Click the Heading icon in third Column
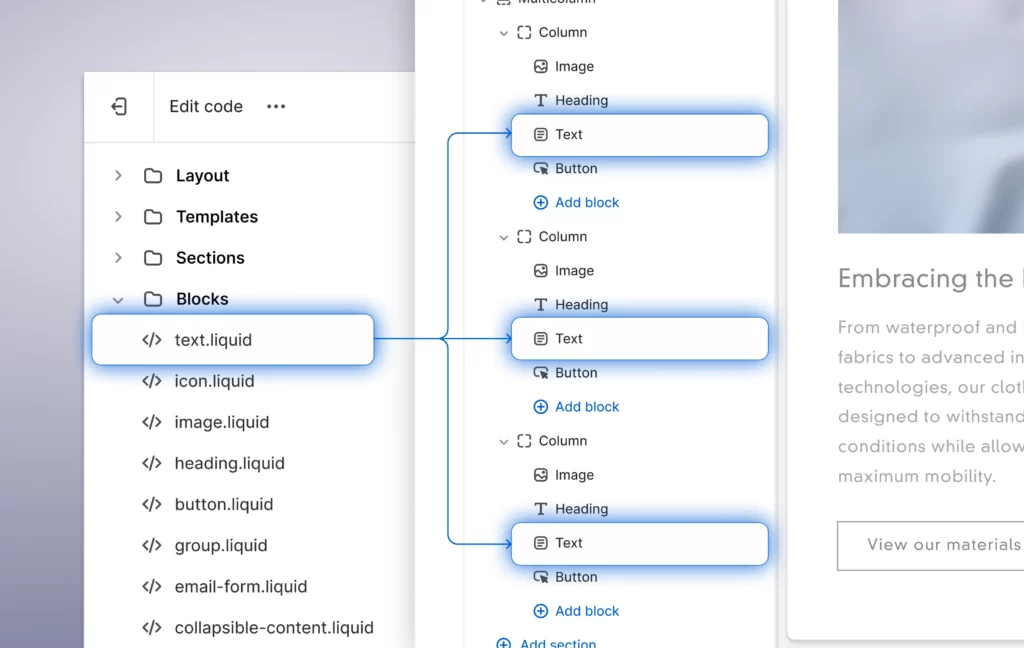The image size is (1024, 648). pyautogui.click(x=541, y=509)
